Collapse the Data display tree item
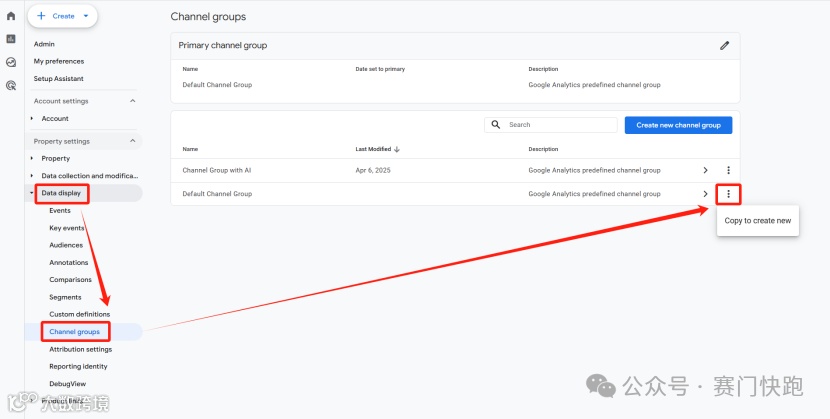Screen dimensions: 830x419 [32, 193]
